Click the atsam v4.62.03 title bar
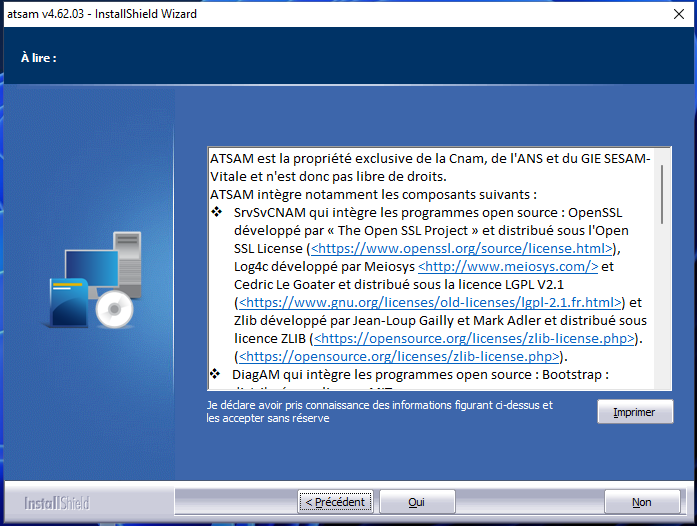 [300, 14]
